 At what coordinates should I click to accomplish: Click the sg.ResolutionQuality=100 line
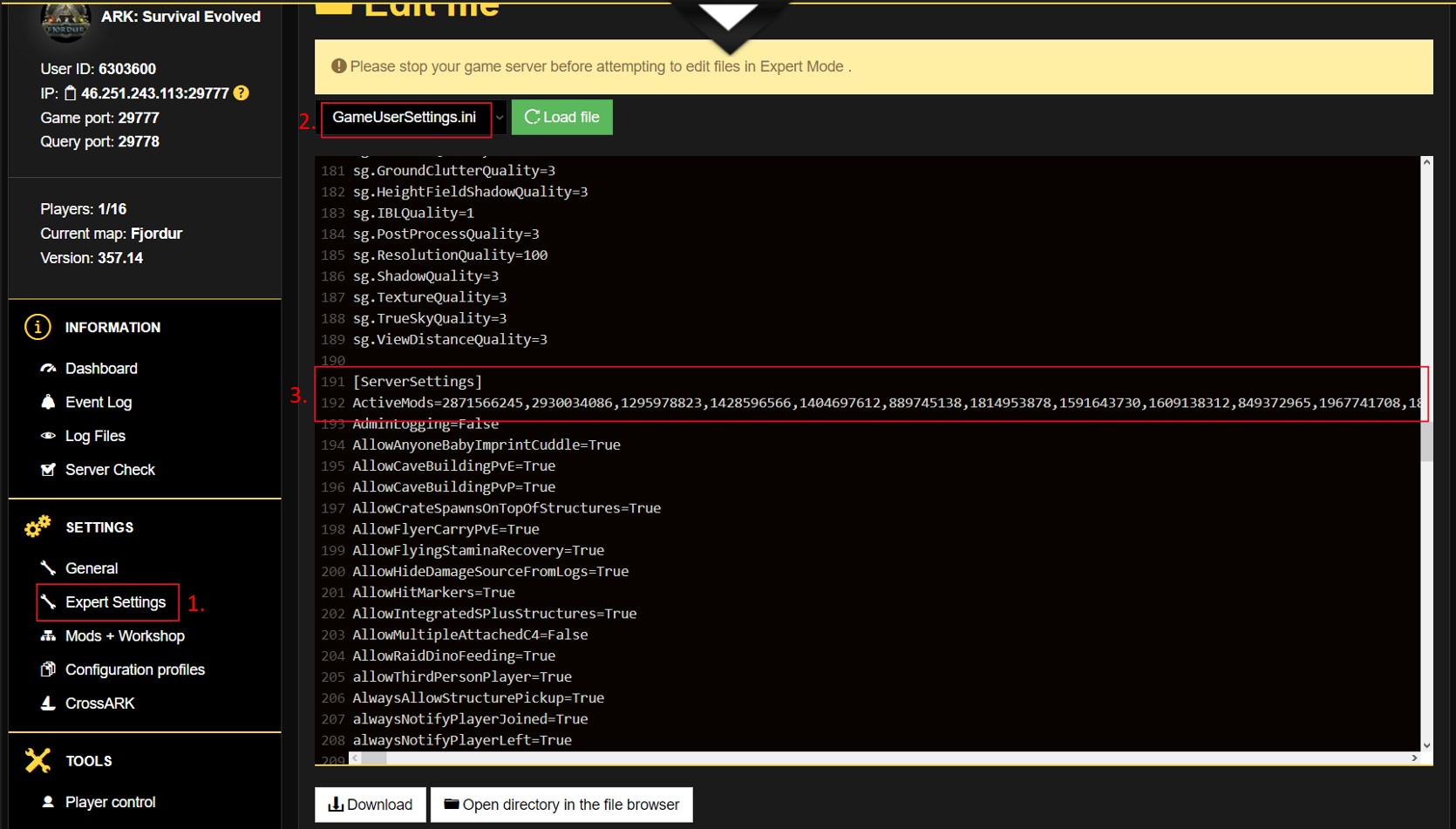tap(450, 255)
